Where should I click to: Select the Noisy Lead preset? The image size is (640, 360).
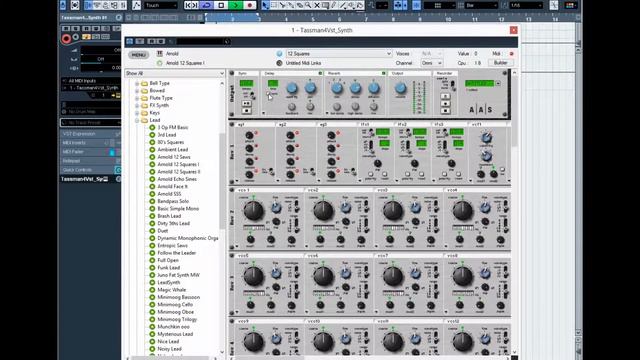(169, 349)
